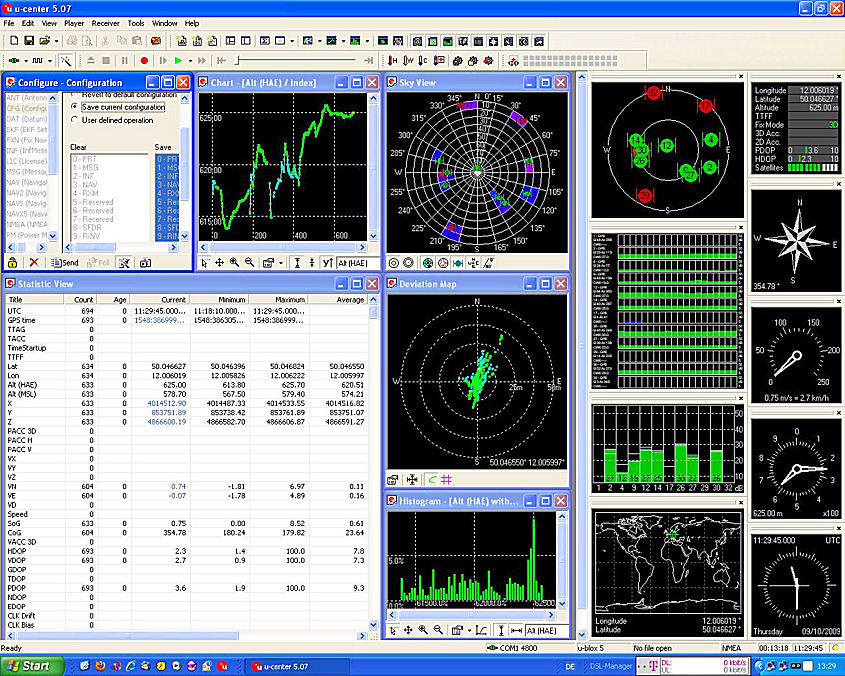845x676 pixels.
Task: Click the Average column header in Statistic View
Action: pos(339,300)
